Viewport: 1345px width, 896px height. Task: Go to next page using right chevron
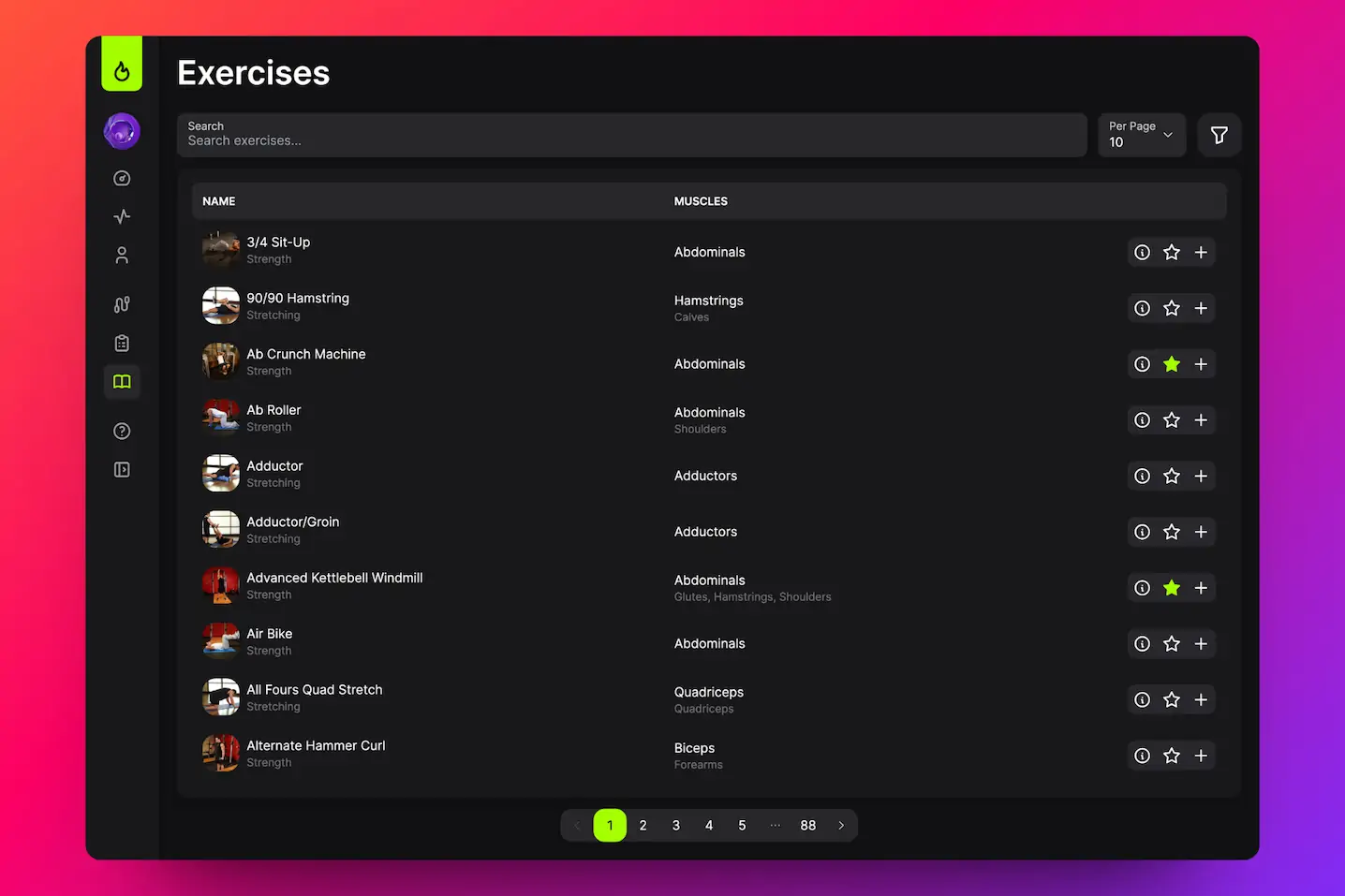coord(841,826)
